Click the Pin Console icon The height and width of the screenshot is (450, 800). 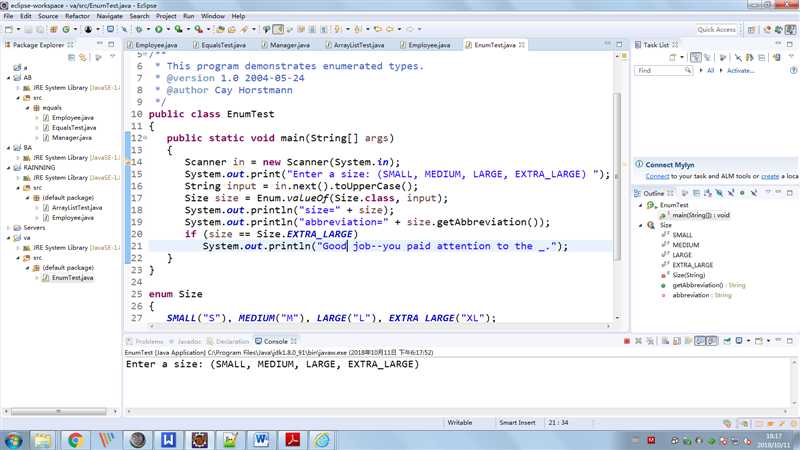click(x=727, y=341)
